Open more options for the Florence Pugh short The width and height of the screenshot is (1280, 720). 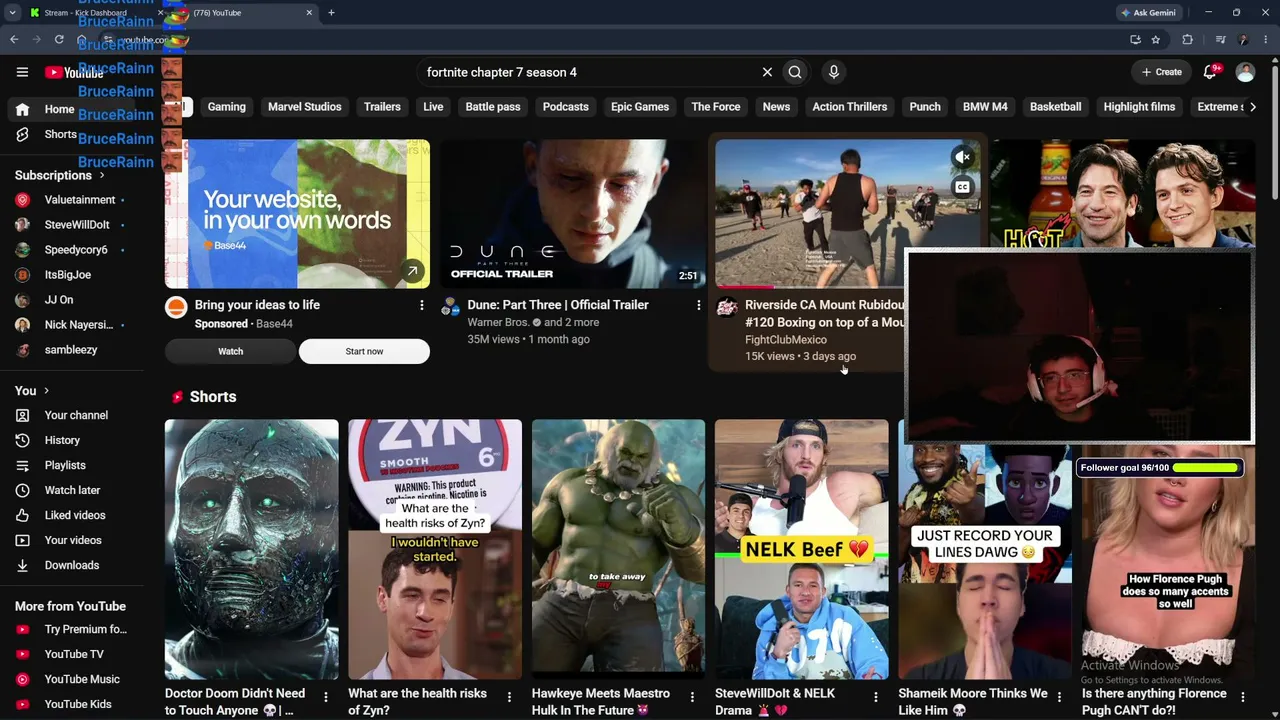pyautogui.click(x=1243, y=697)
